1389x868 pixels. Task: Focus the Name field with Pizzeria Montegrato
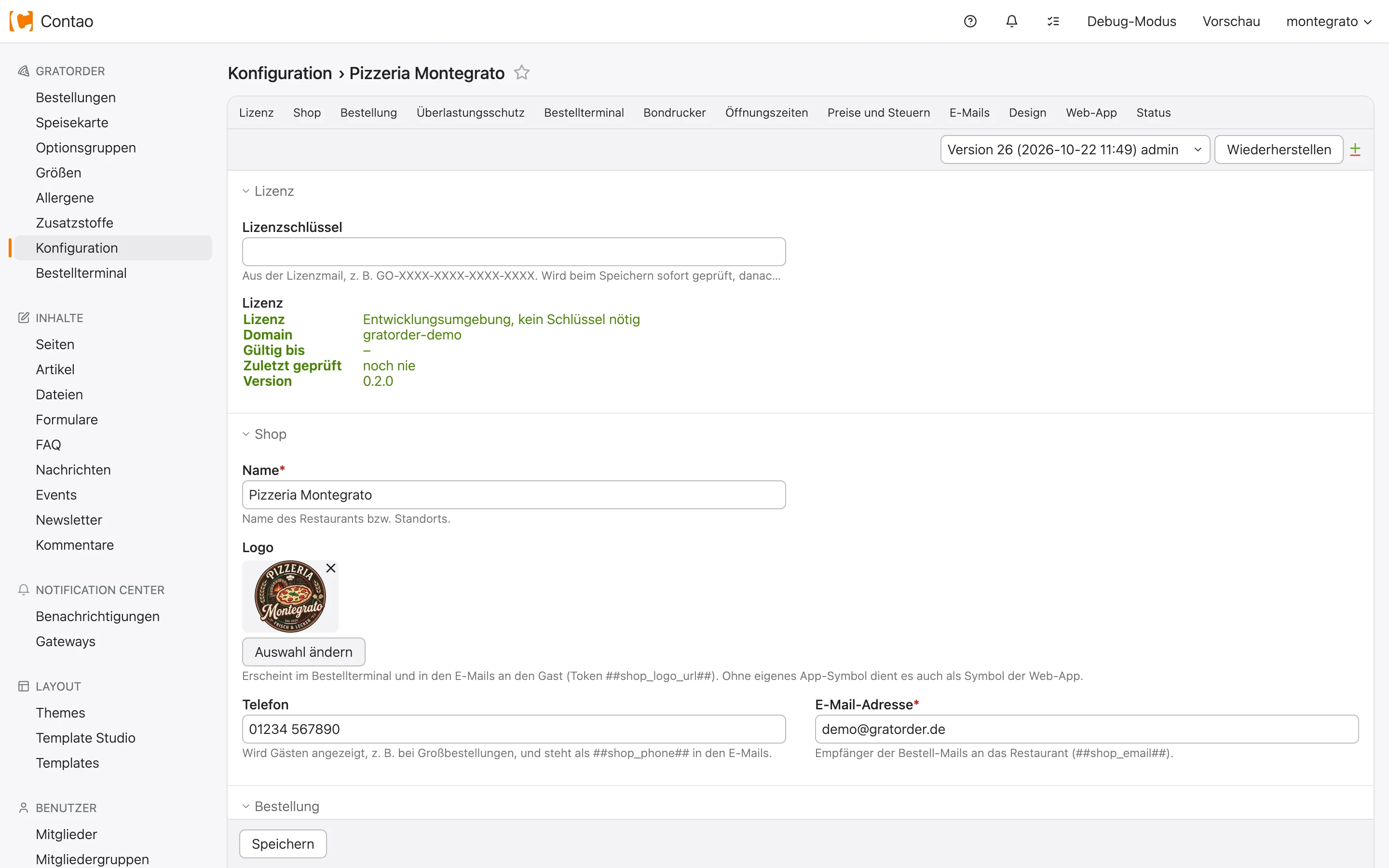click(514, 495)
